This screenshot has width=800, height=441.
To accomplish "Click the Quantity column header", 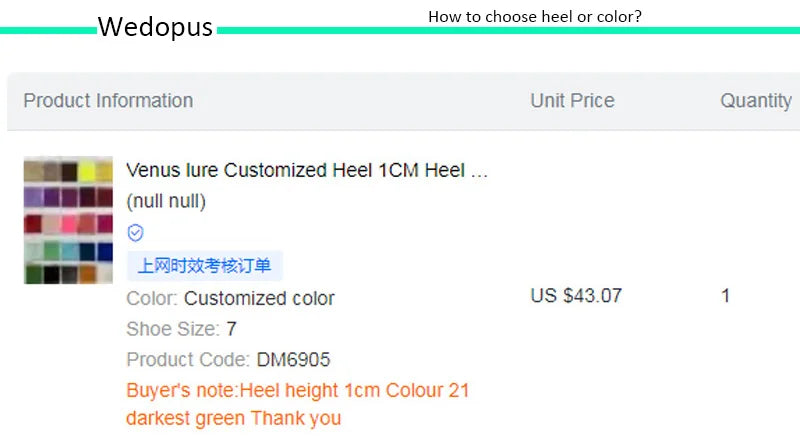I will (755, 101).
